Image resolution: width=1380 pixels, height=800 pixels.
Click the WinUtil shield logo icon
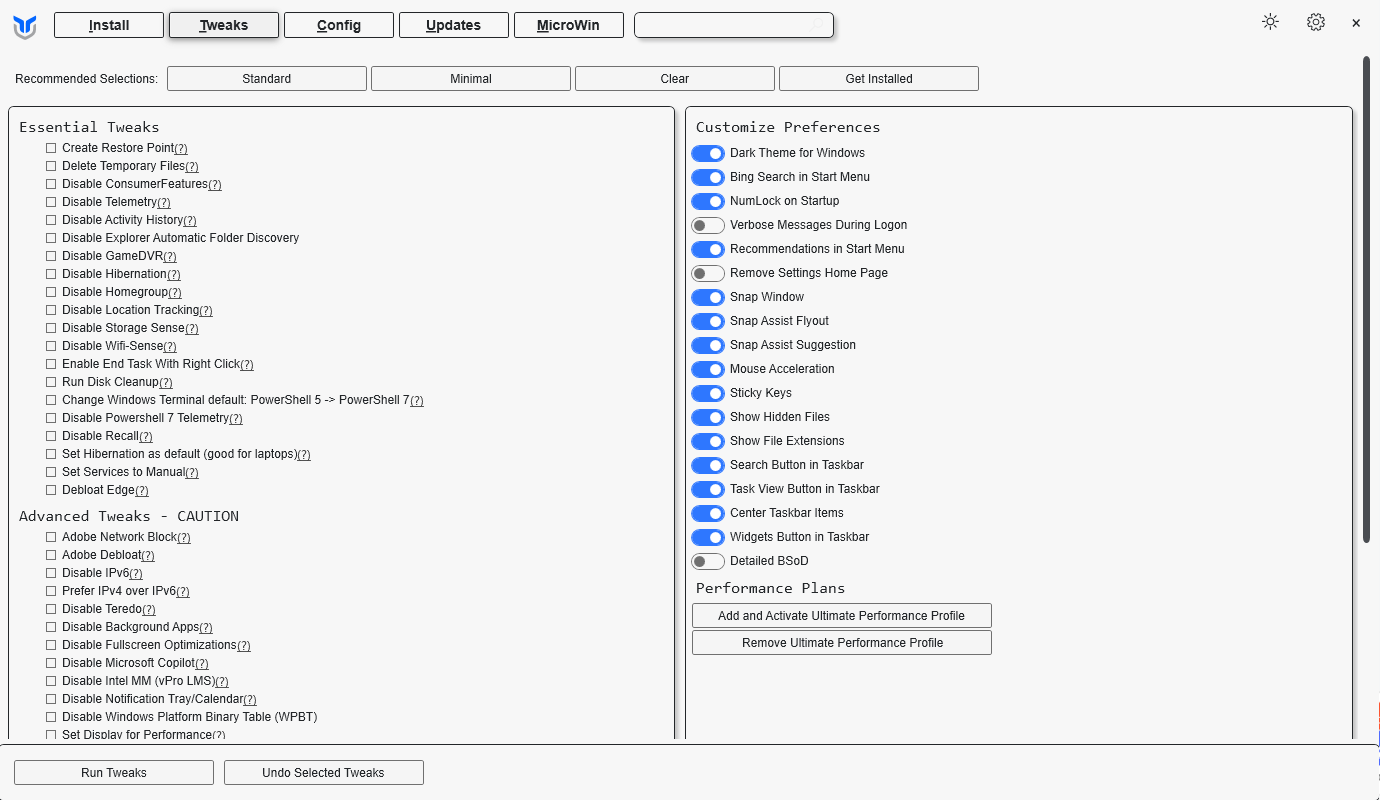[x=25, y=27]
